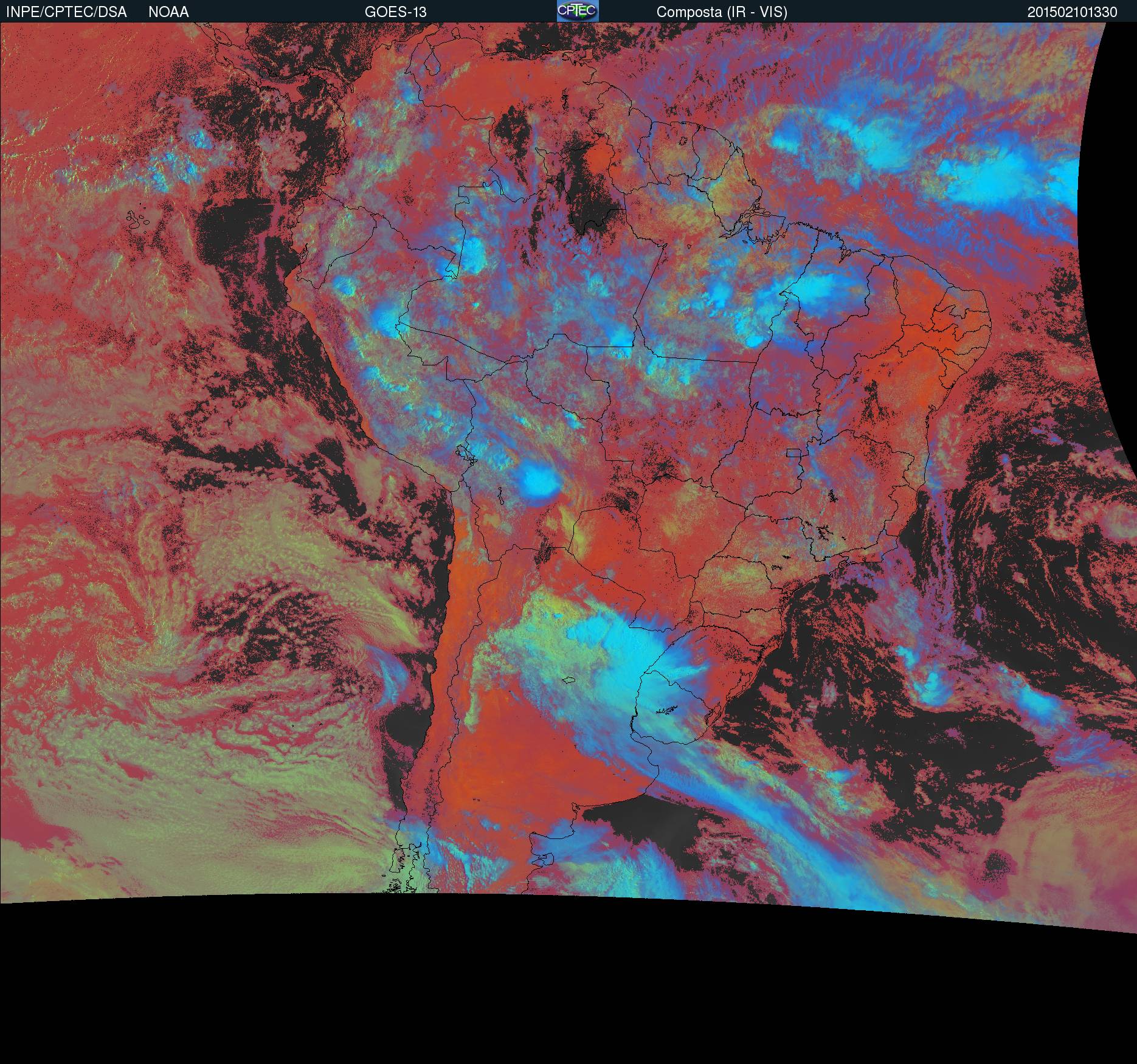This screenshot has height=1064, width=1137.
Task: Click the GOES-13 satellite label
Action: point(395,12)
